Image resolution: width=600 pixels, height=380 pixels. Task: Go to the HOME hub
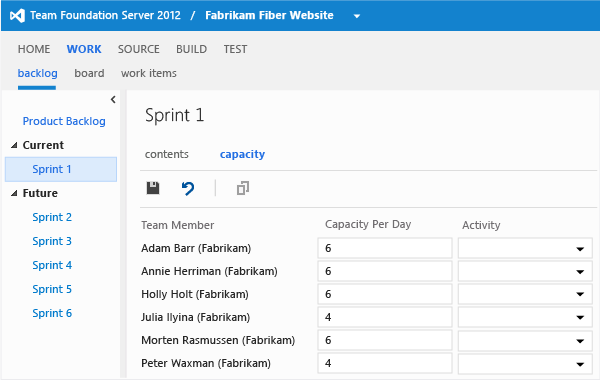click(x=34, y=49)
